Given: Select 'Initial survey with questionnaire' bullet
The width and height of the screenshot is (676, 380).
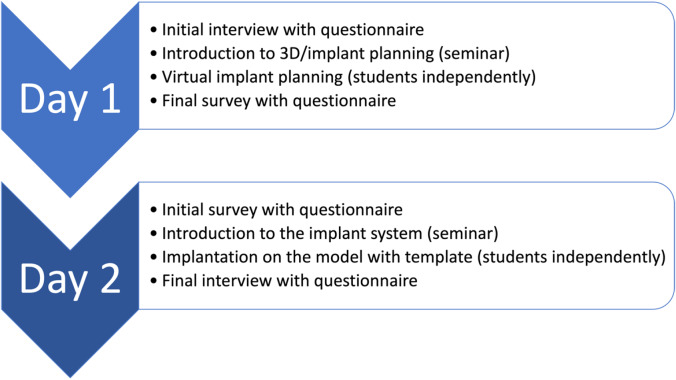Looking at the screenshot, I should (276, 210).
